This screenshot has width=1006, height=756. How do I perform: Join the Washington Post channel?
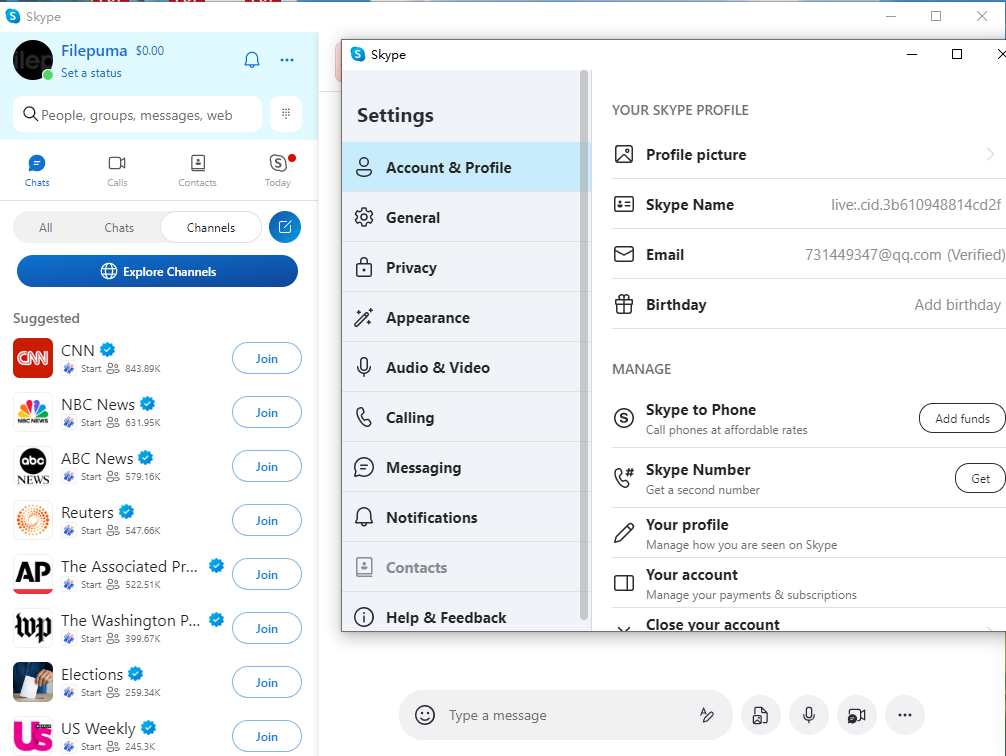267,628
